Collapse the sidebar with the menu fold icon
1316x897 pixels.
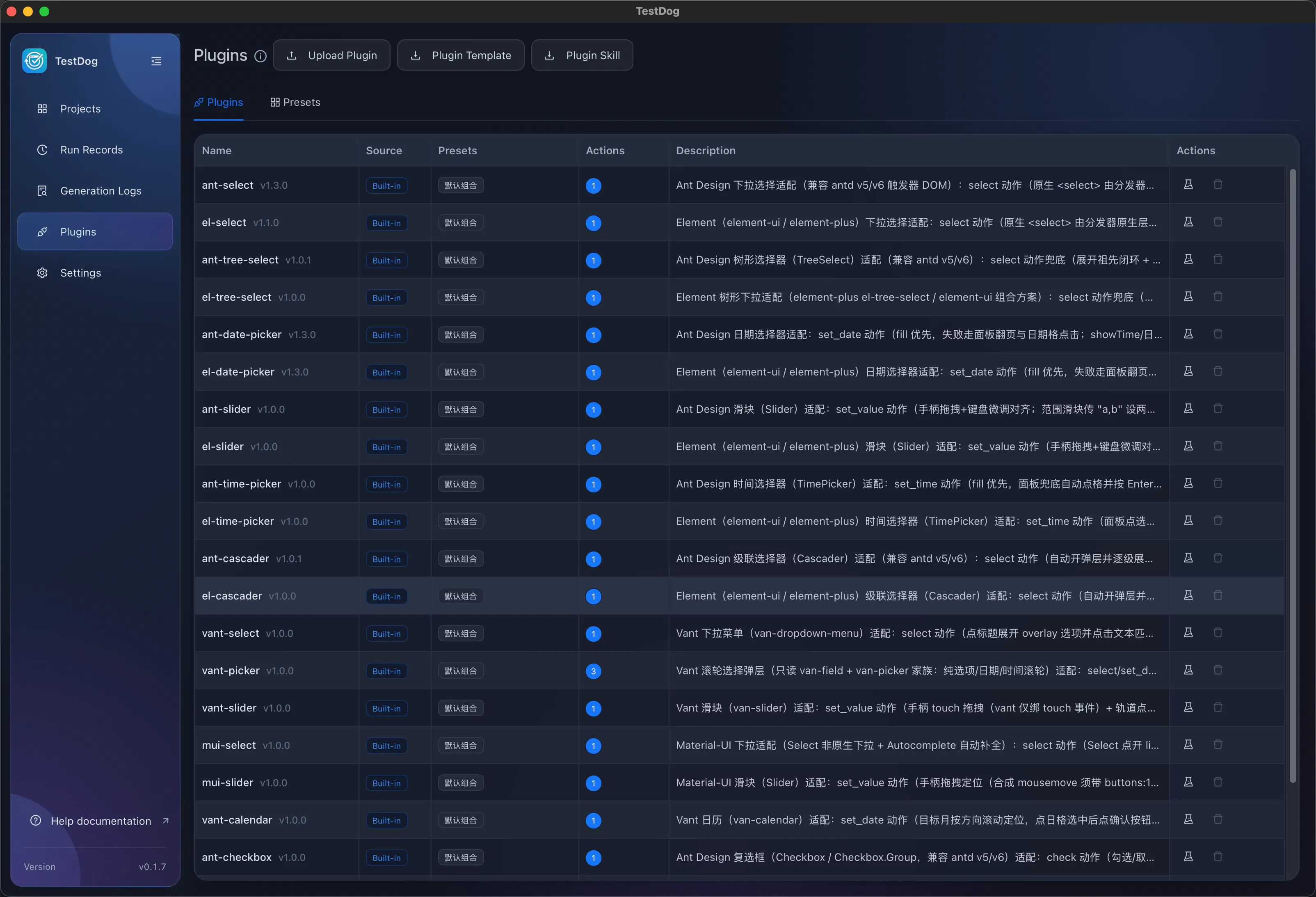[156, 61]
